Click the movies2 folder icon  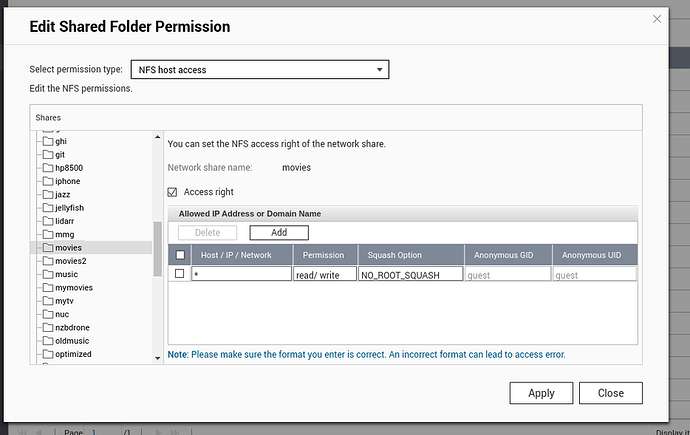click(47, 261)
